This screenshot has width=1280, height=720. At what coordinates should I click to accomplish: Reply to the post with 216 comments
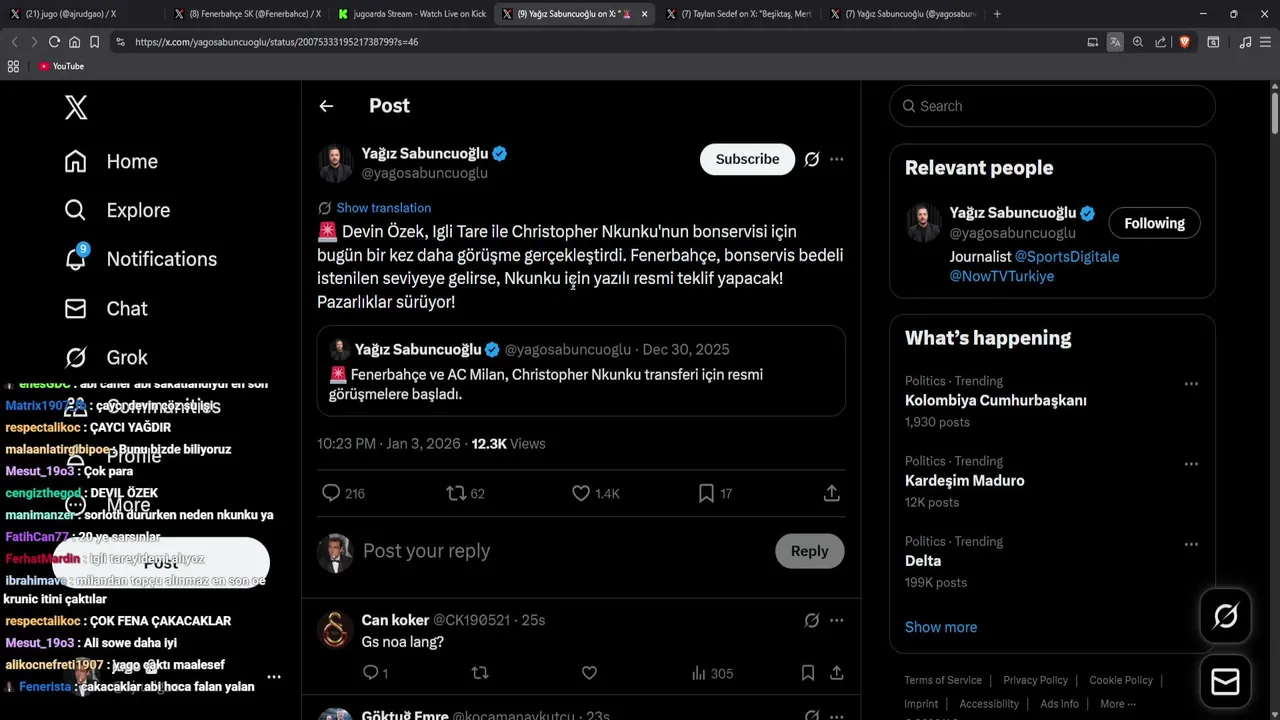coord(331,493)
